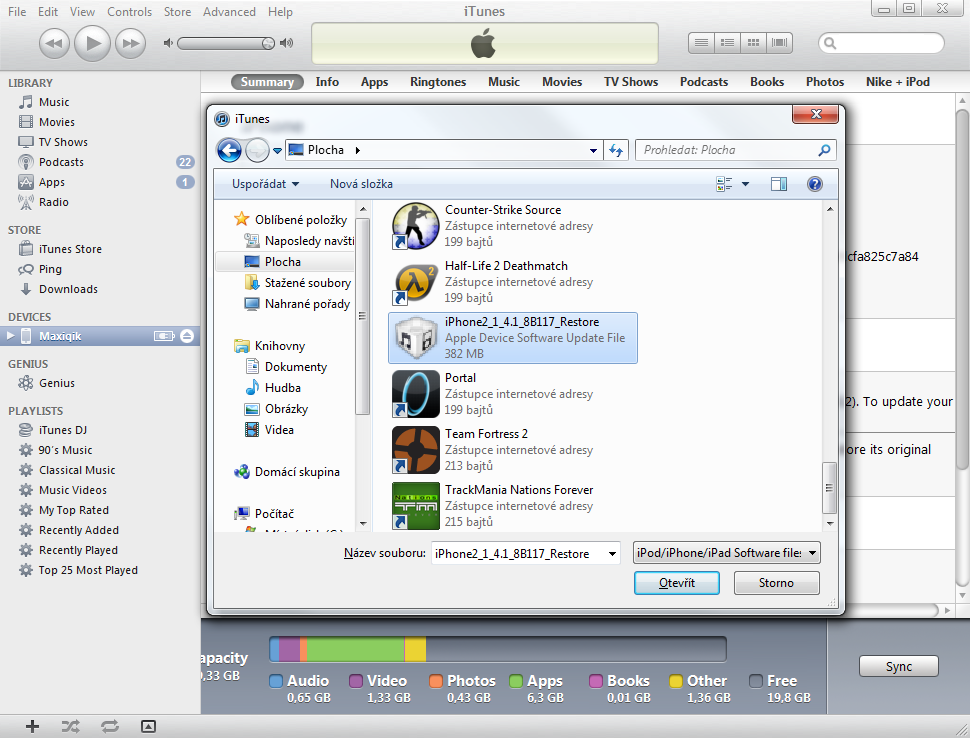Click the Otevřít button
This screenshot has width=970, height=738.
click(676, 582)
